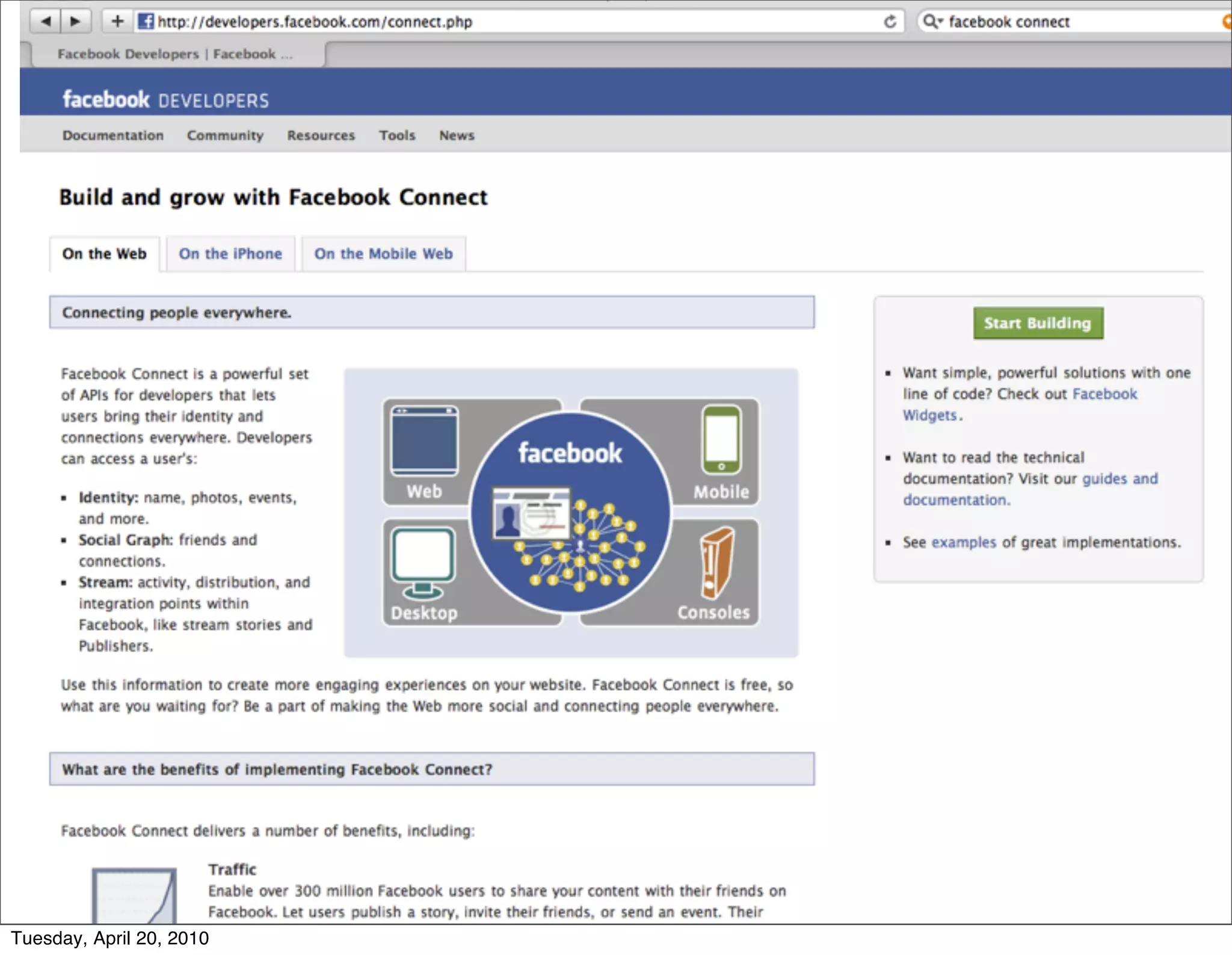Click the browser forward arrow button
1232x955 pixels.
(x=75, y=22)
